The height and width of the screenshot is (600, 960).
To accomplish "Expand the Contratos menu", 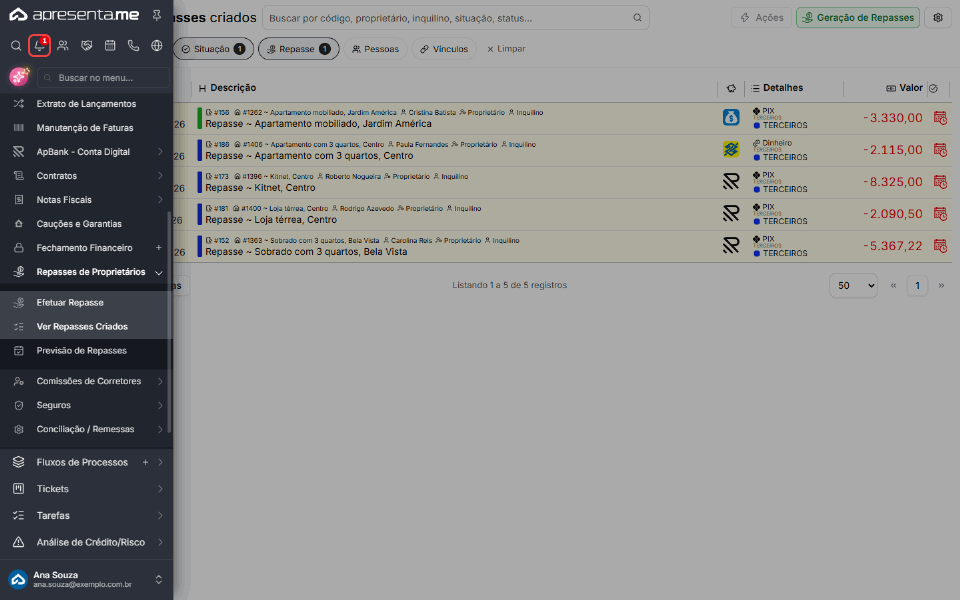I will 160,176.
